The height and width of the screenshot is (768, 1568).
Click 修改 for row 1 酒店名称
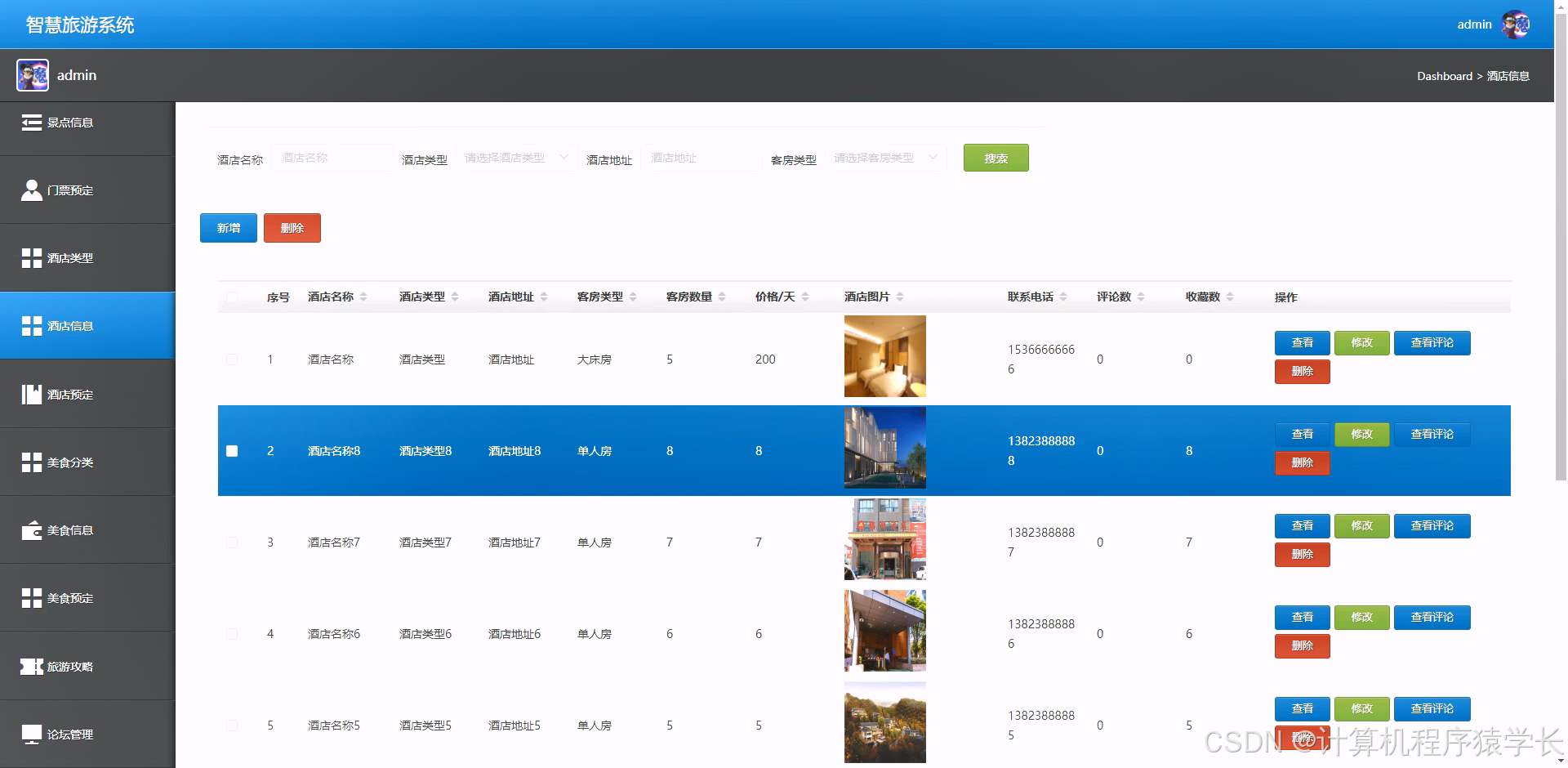point(1361,342)
